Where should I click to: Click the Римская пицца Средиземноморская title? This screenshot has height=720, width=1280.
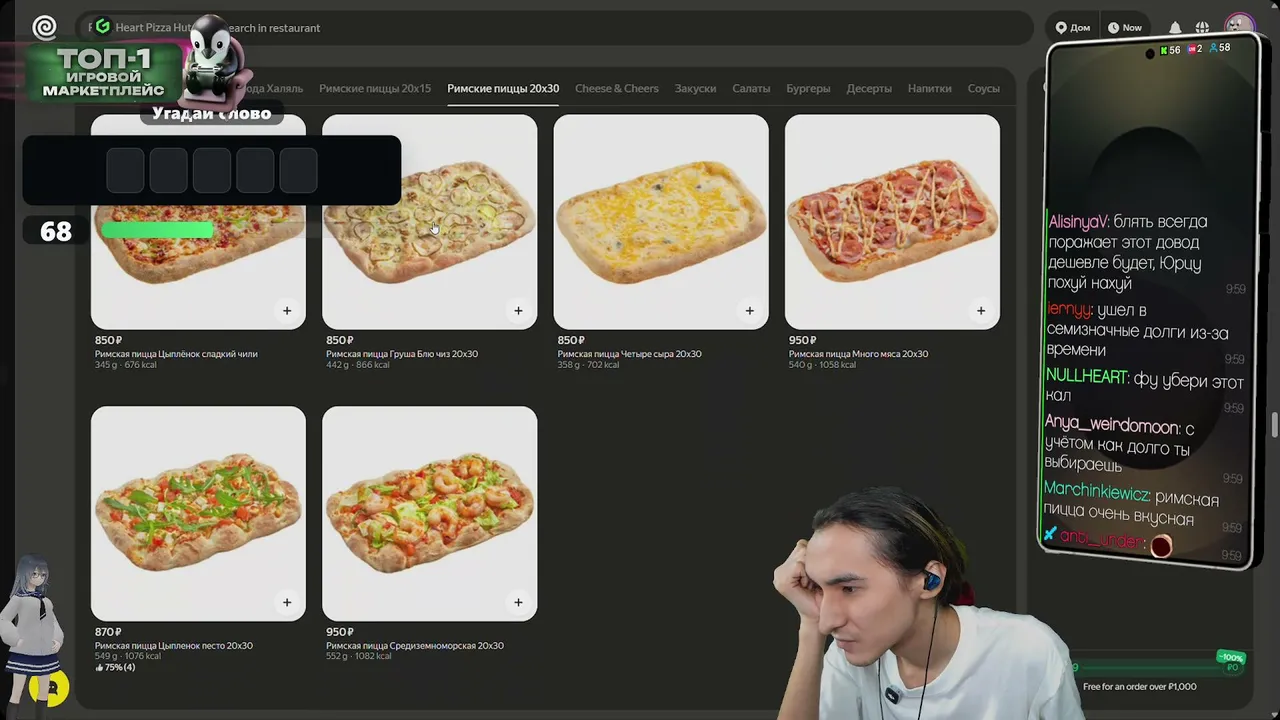coord(415,646)
